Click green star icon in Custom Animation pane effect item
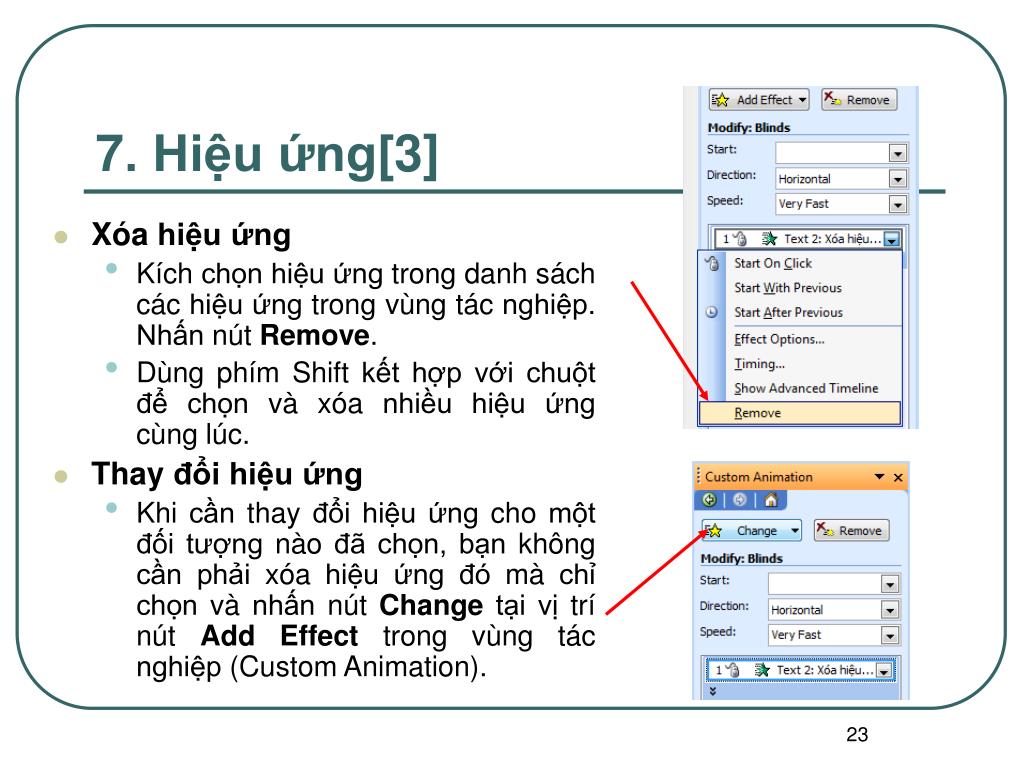Viewport: 1024px width, 768px height. 762,670
